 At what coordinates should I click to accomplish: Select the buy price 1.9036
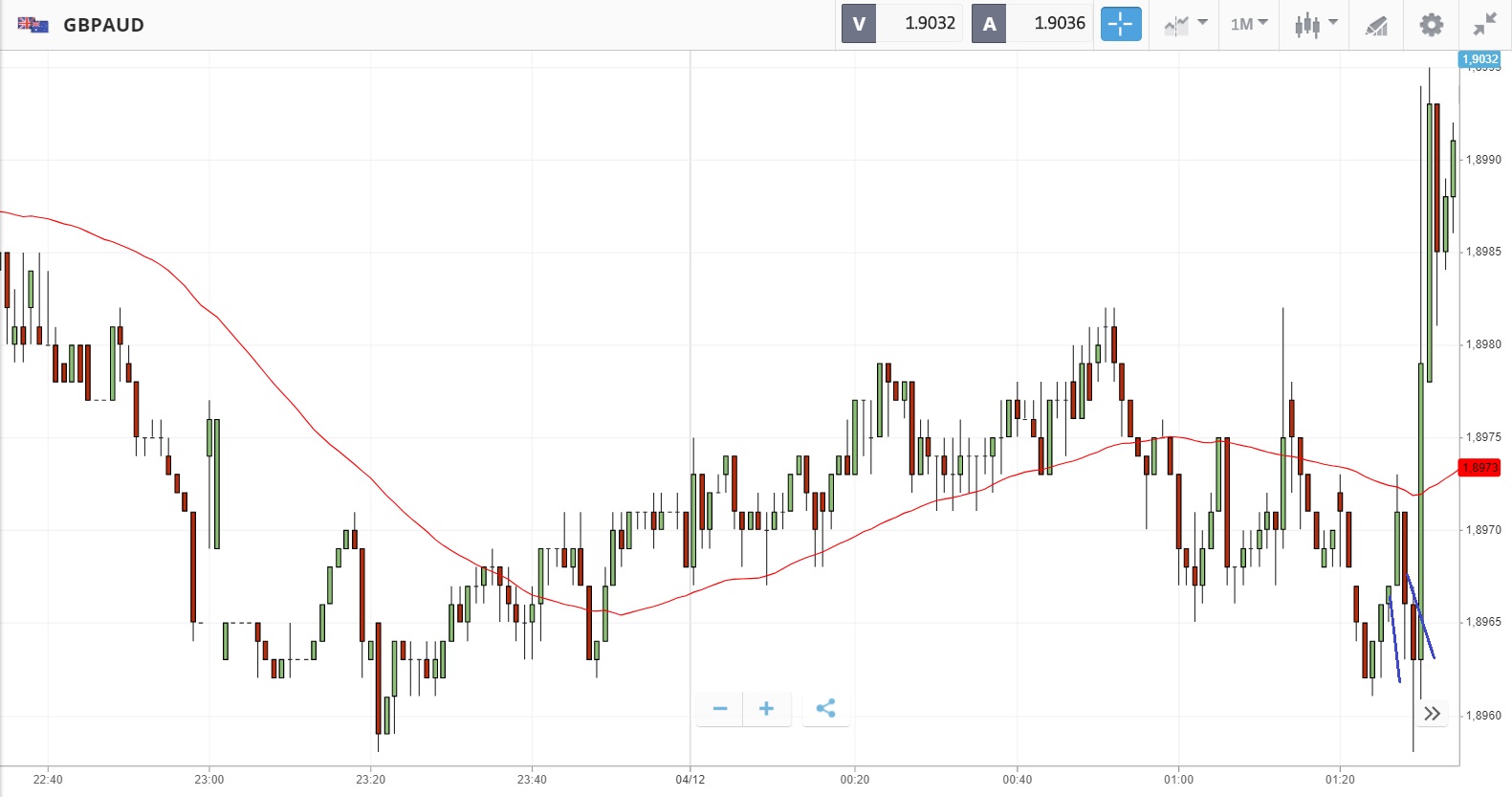[x=1060, y=24]
